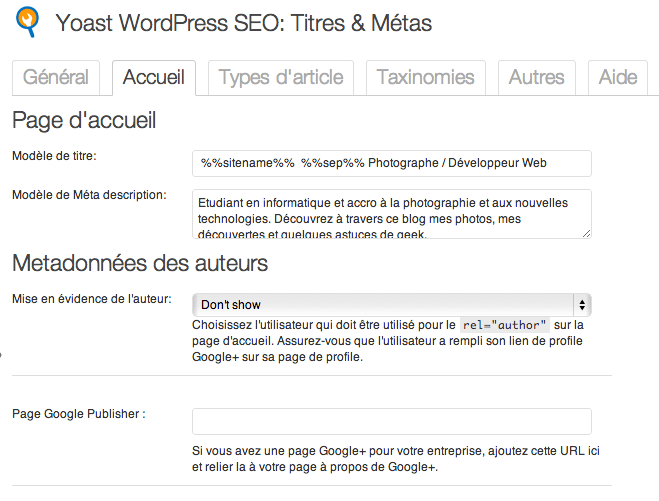This screenshot has width=659, height=501.
Task: Click the Modèle de titre label
Action: 54,156
